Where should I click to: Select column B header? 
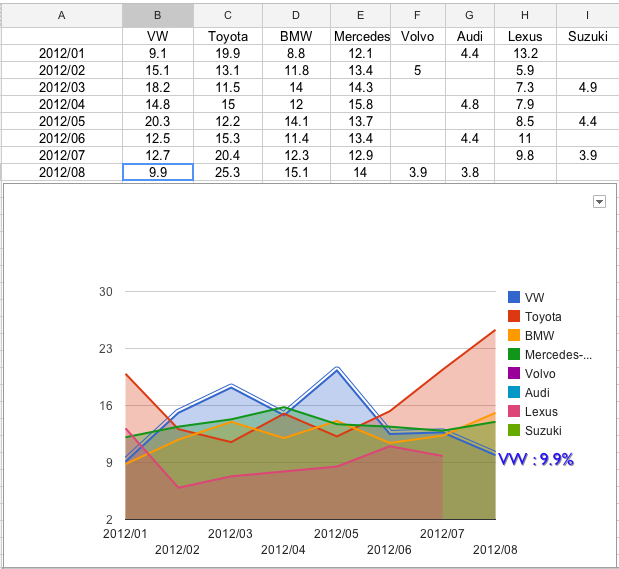click(x=158, y=15)
